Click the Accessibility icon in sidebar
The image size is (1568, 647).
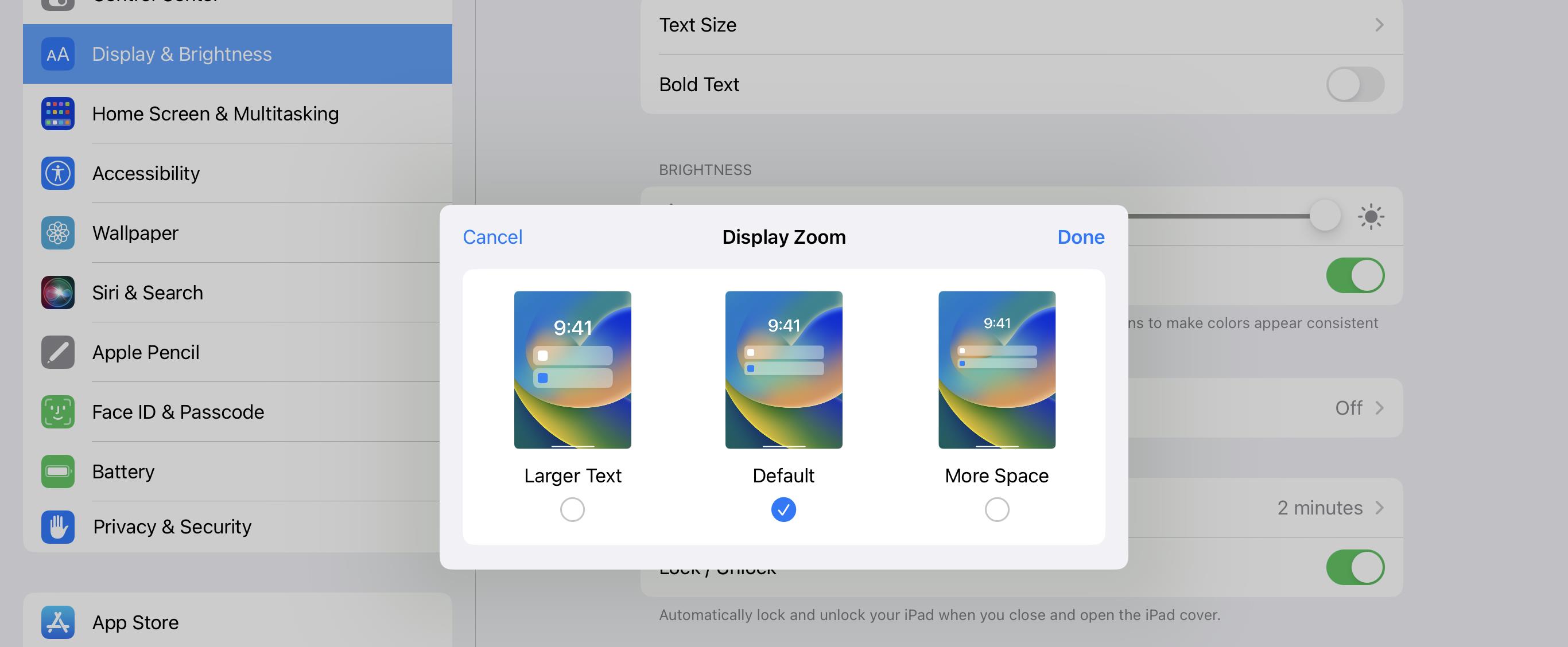click(x=58, y=173)
